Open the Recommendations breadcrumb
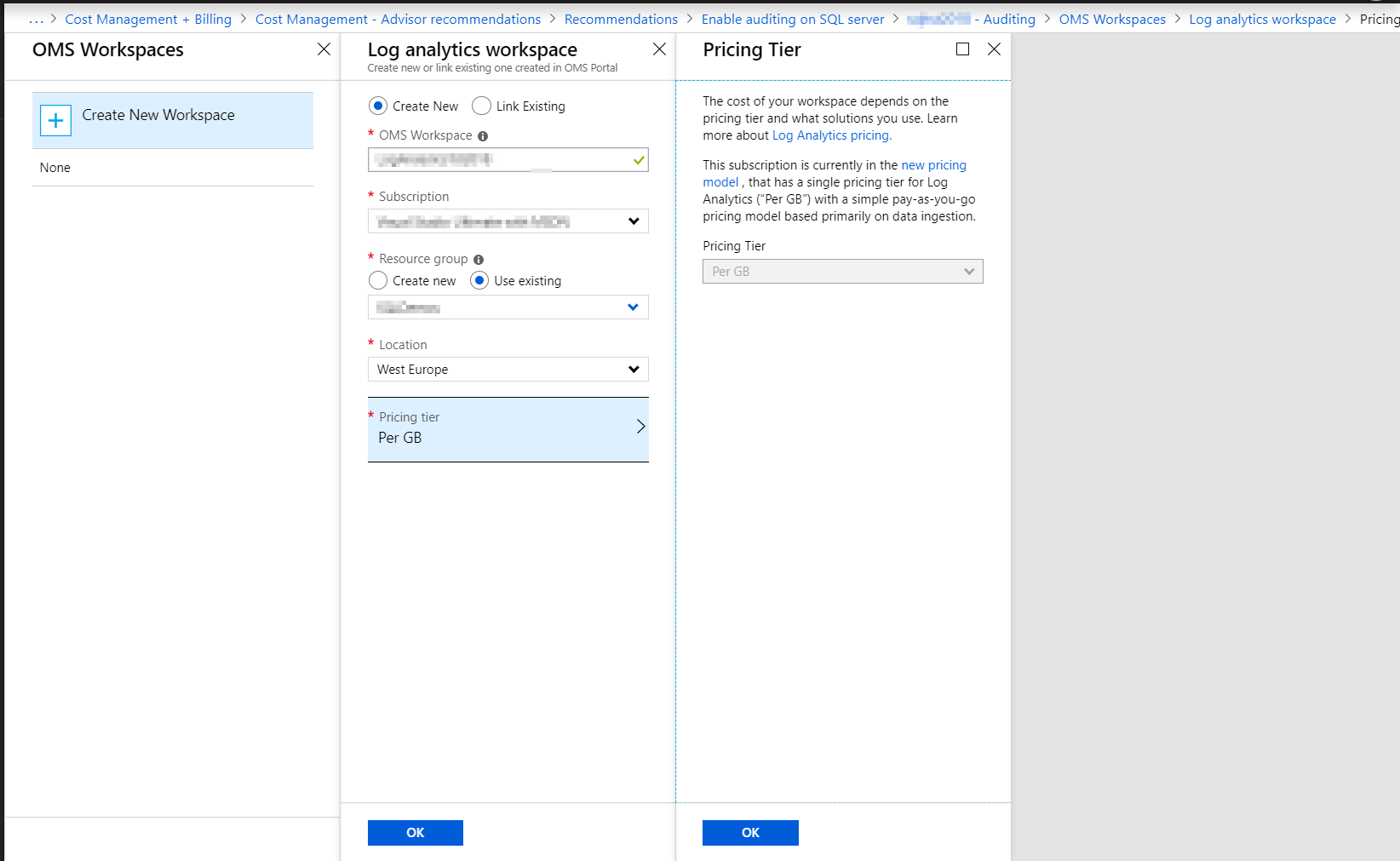Screen dimensions: 1400x861 tap(621, 20)
